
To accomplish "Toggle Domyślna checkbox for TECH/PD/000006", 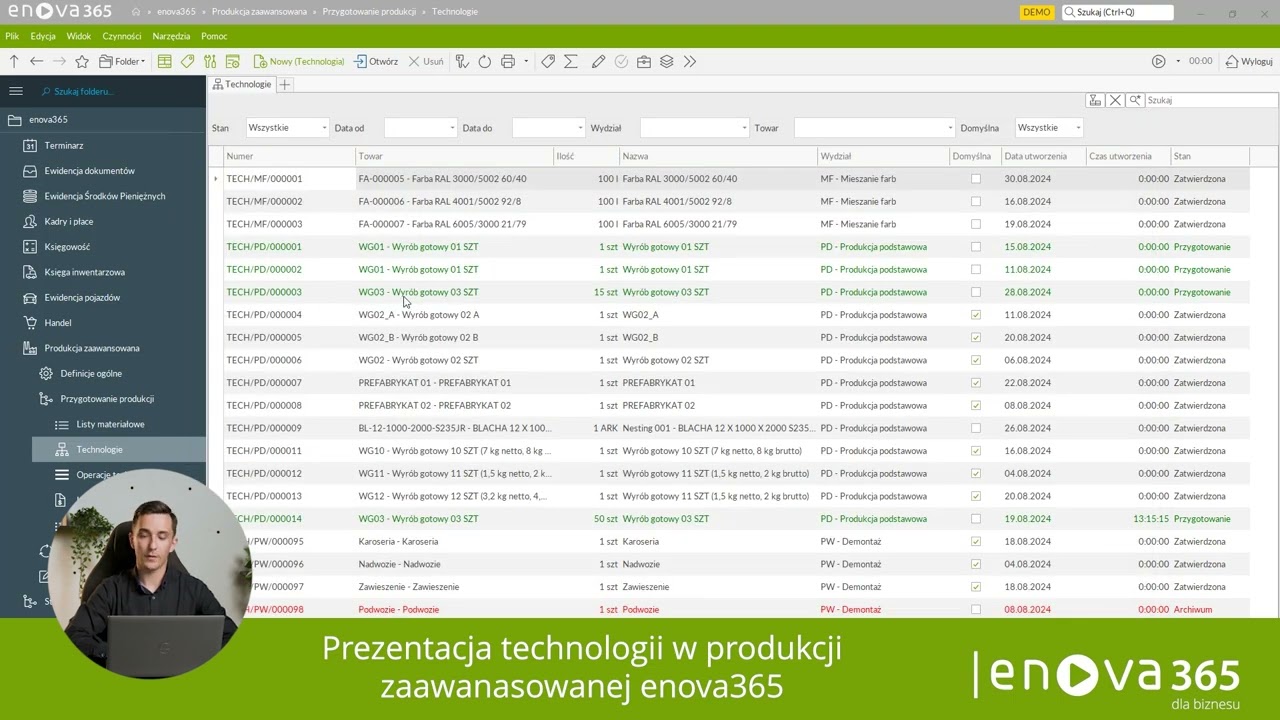I will coord(976,360).
